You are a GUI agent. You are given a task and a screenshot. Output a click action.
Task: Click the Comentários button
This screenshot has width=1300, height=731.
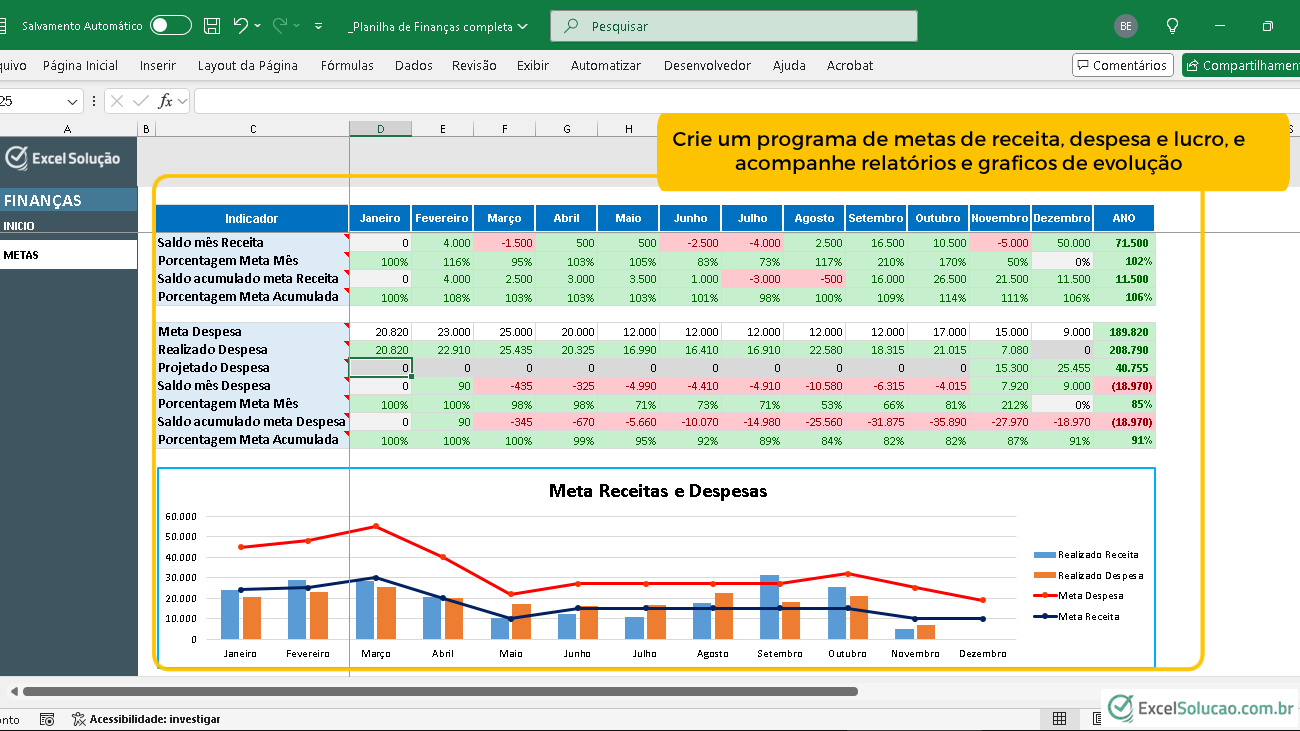click(1122, 65)
